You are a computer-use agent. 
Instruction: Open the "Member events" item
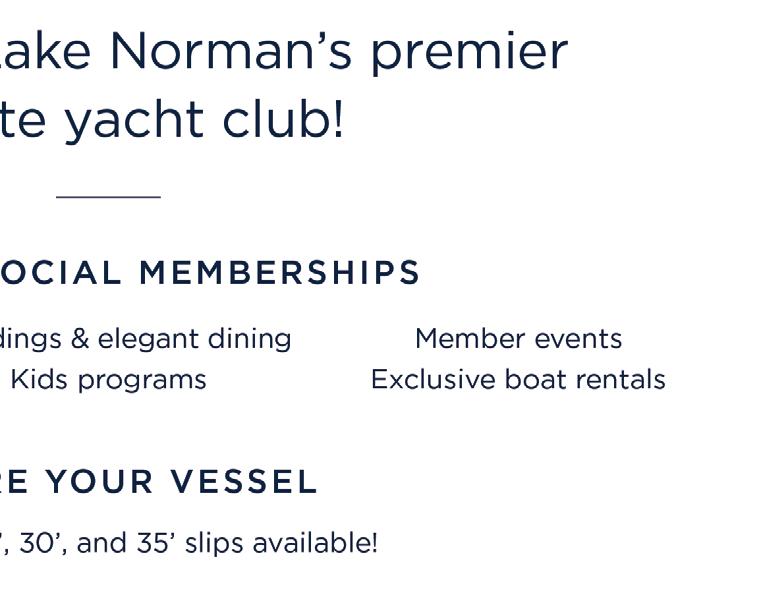518,339
